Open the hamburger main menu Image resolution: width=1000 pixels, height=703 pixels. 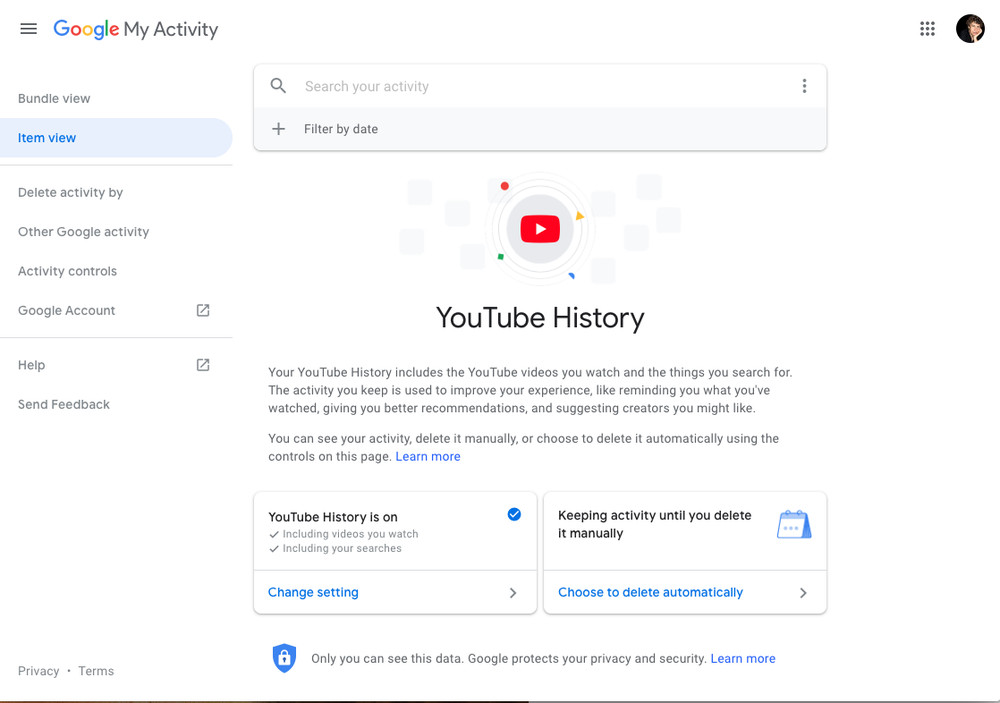coord(29,29)
